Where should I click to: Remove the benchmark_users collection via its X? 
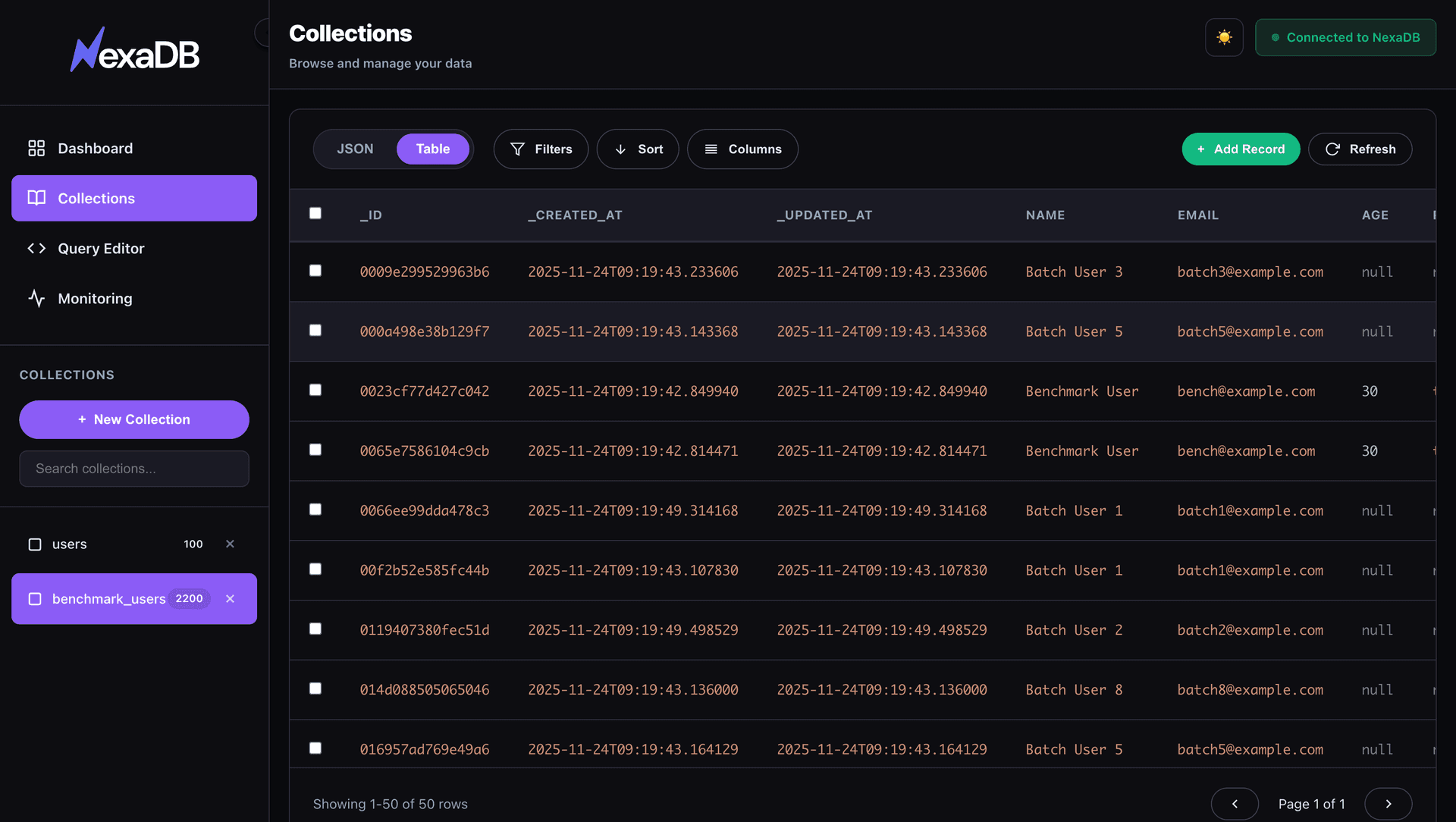click(x=230, y=598)
